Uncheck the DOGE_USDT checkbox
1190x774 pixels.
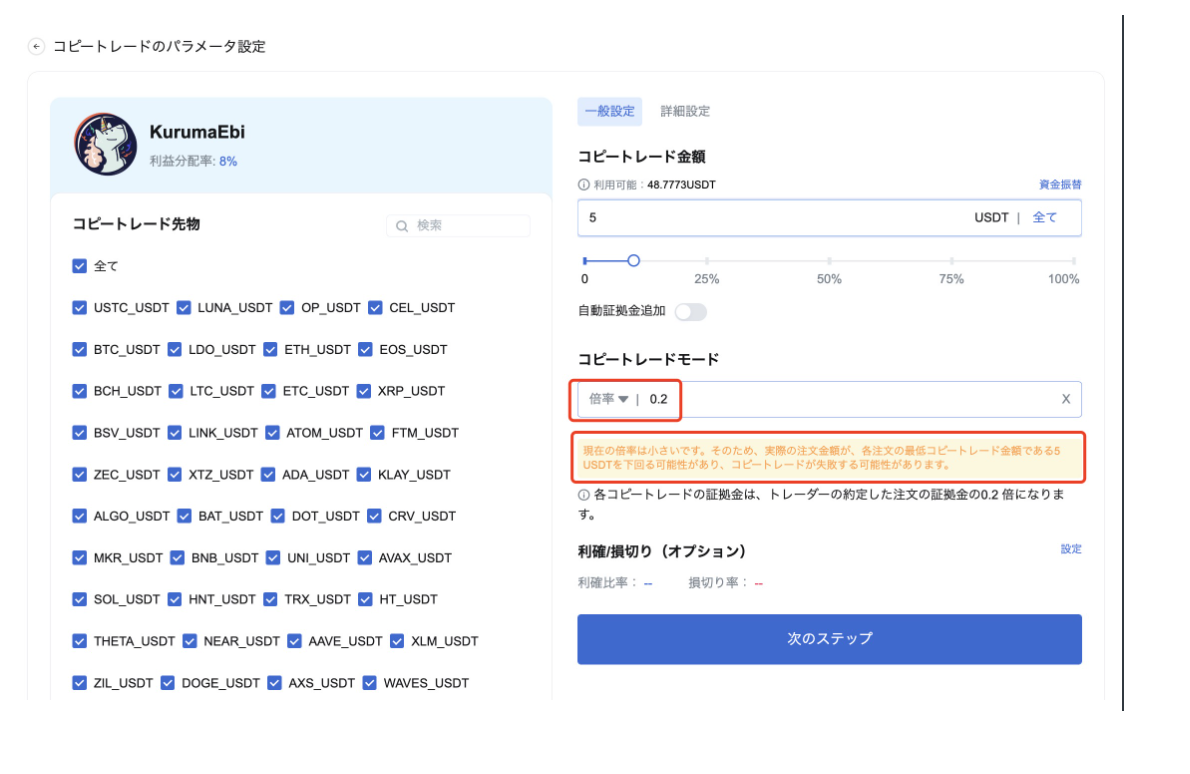coord(168,683)
